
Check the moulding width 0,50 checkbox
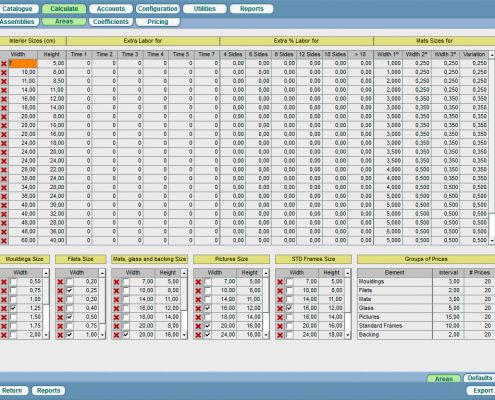click(13, 282)
